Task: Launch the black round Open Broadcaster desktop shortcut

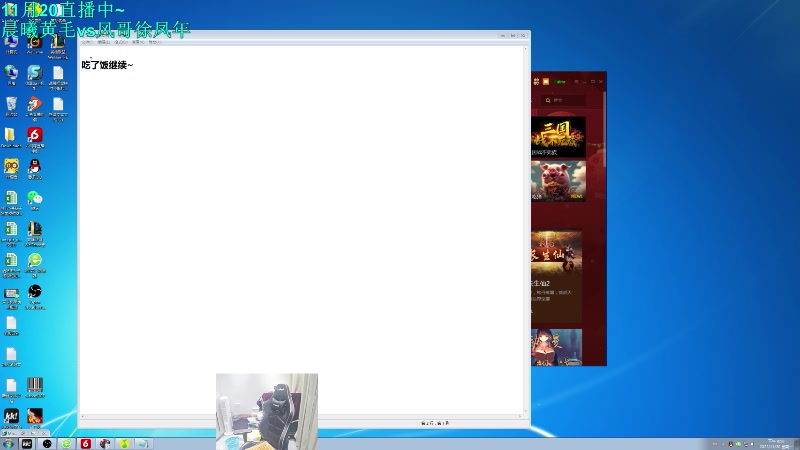Action: point(35,296)
